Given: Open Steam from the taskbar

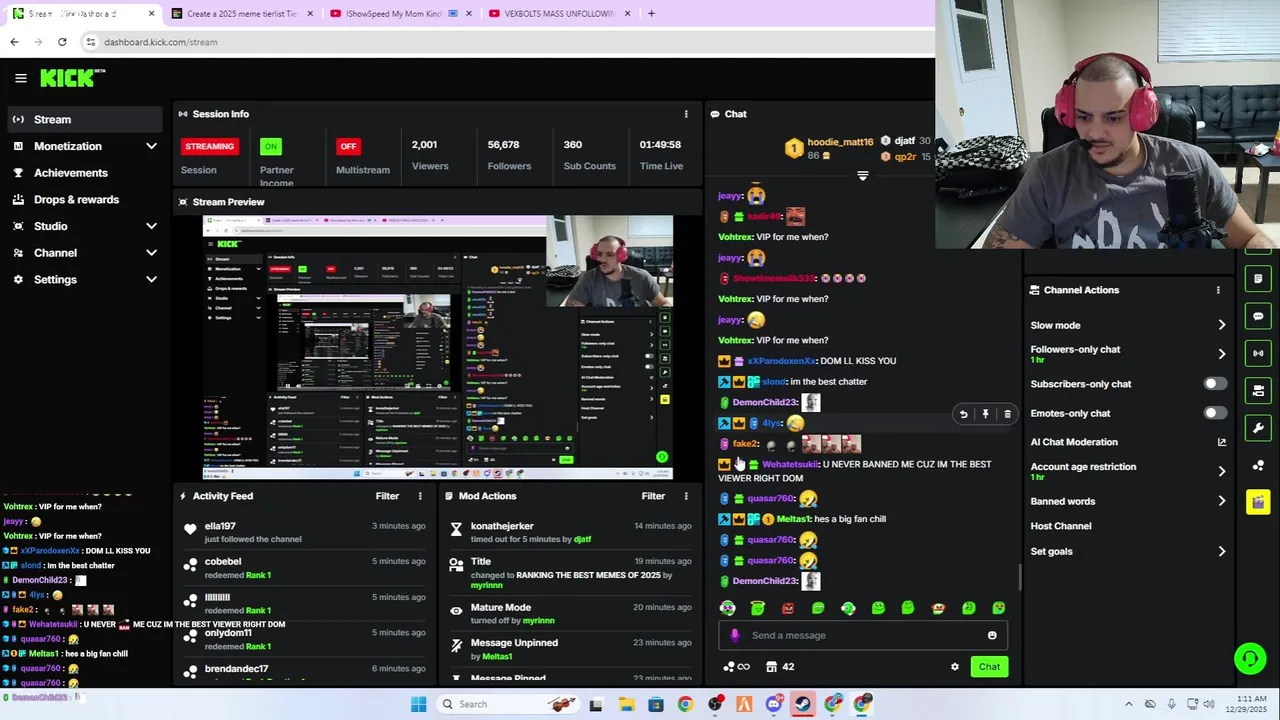Looking at the screenshot, I should pyautogui.click(x=803, y=704).
